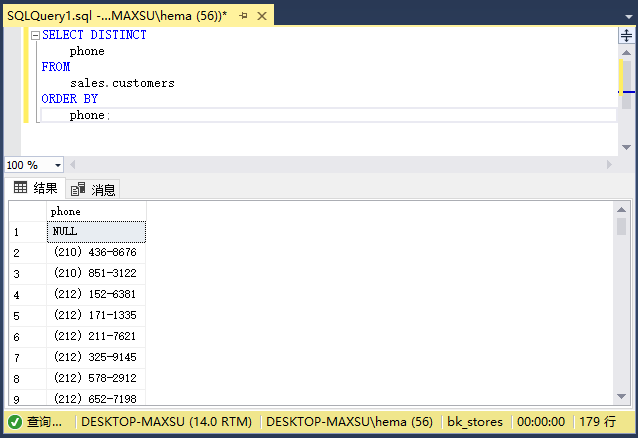
Task: Click the bk_stores database status entry
Action: click(x=475, y=422)
